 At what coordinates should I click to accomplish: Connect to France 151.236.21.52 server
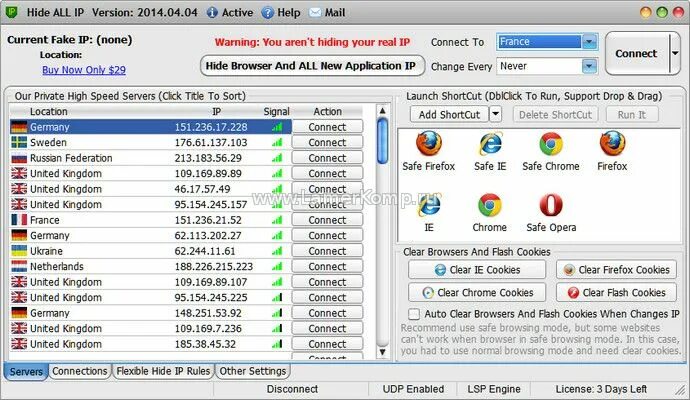[x=327, y=220]
